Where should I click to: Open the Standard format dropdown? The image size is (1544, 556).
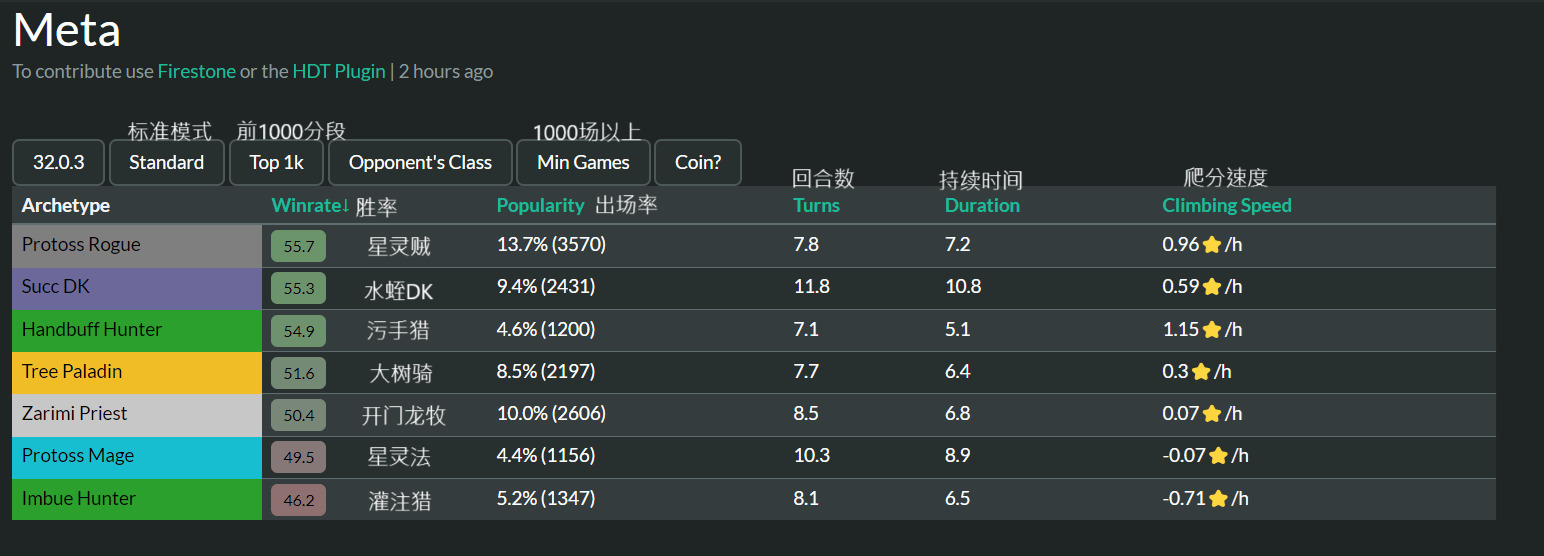(x=166, y=162)
